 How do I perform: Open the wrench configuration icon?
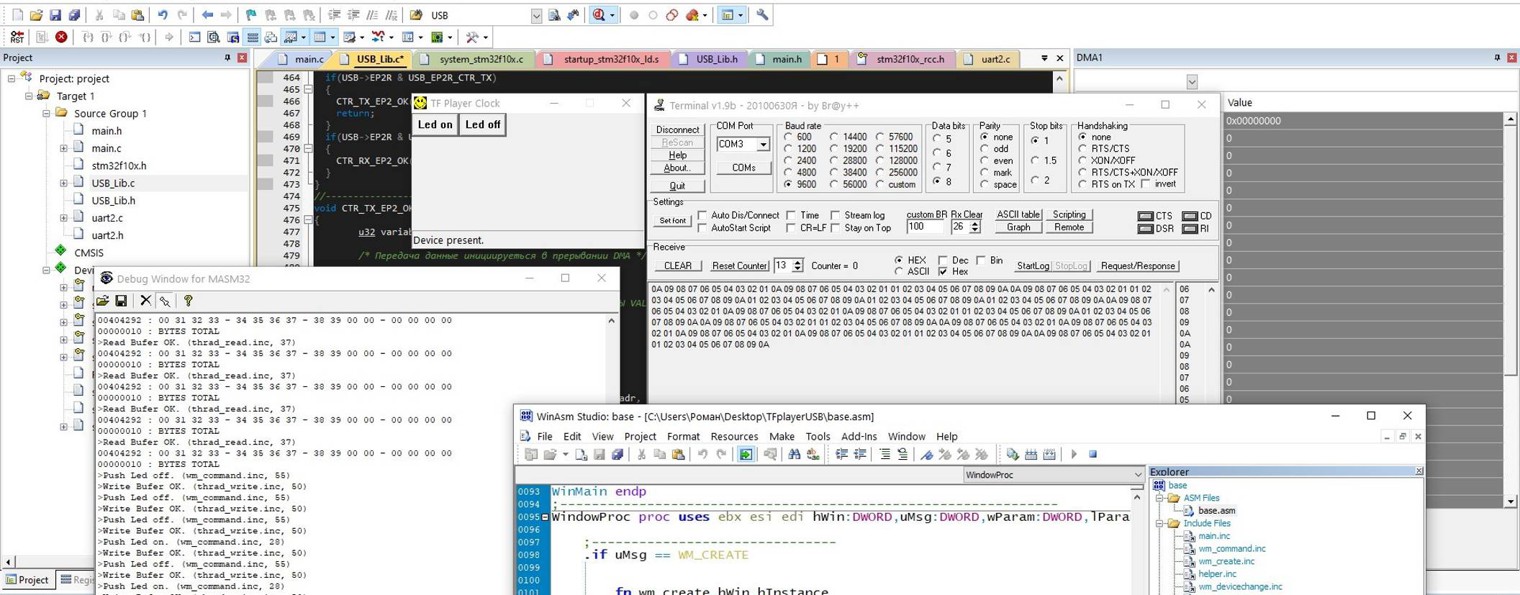pos(762,15)
